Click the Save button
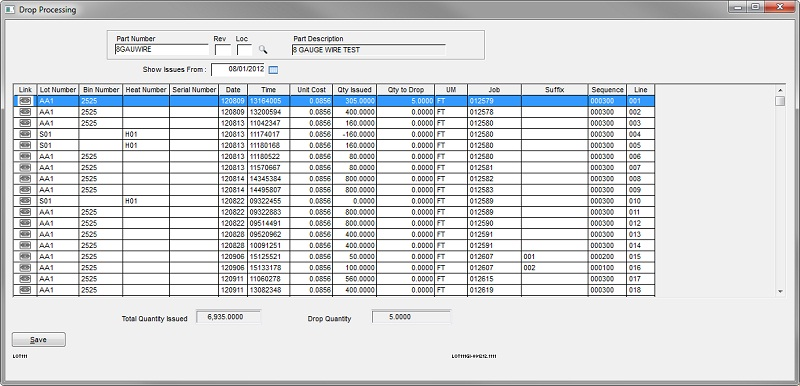 39,340
